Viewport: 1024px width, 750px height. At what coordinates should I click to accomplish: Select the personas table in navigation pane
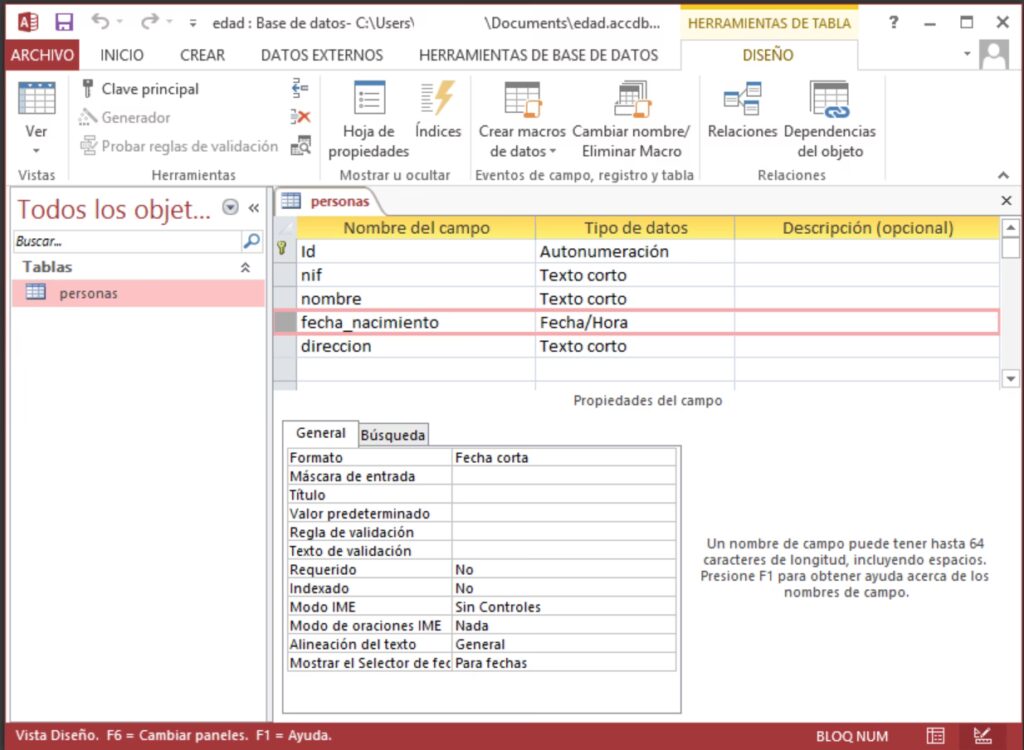coord(88,293)
